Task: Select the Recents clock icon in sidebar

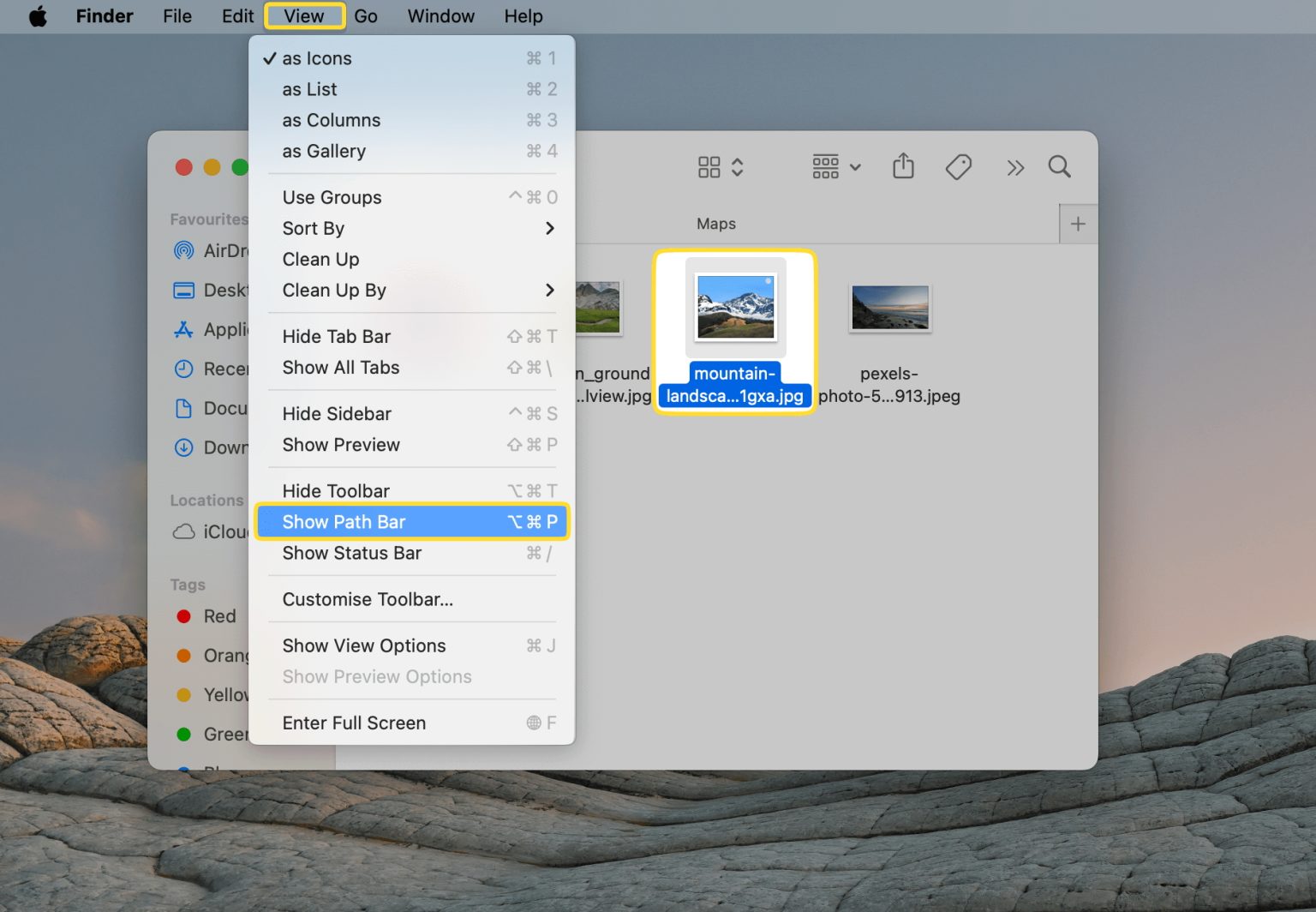Action: 184,369
